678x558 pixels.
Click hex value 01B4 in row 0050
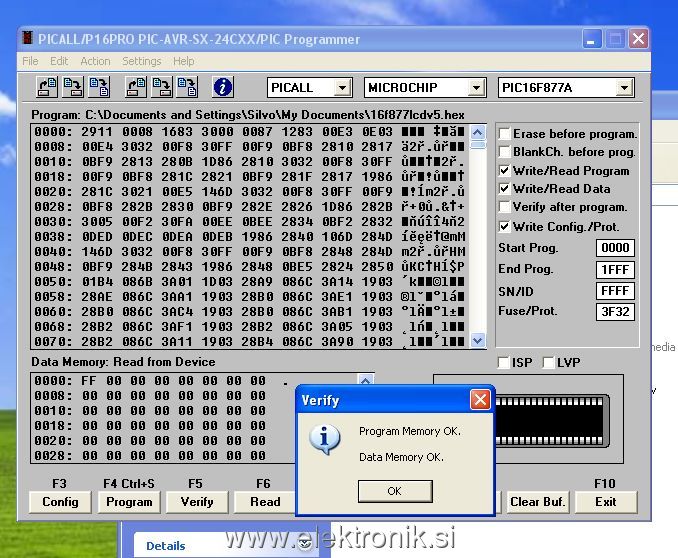(97, 282)
